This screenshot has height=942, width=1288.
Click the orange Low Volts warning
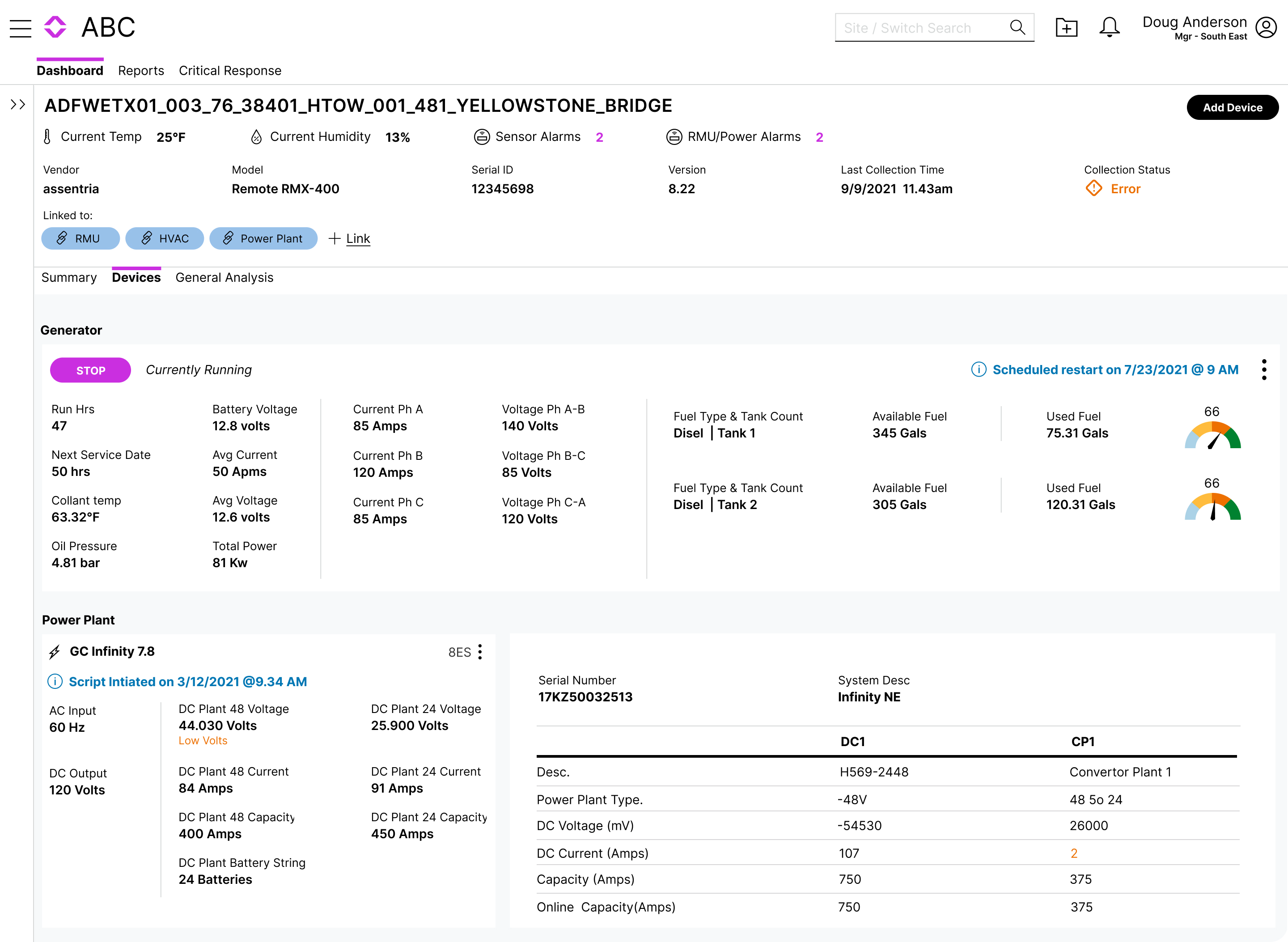(203, 741)
